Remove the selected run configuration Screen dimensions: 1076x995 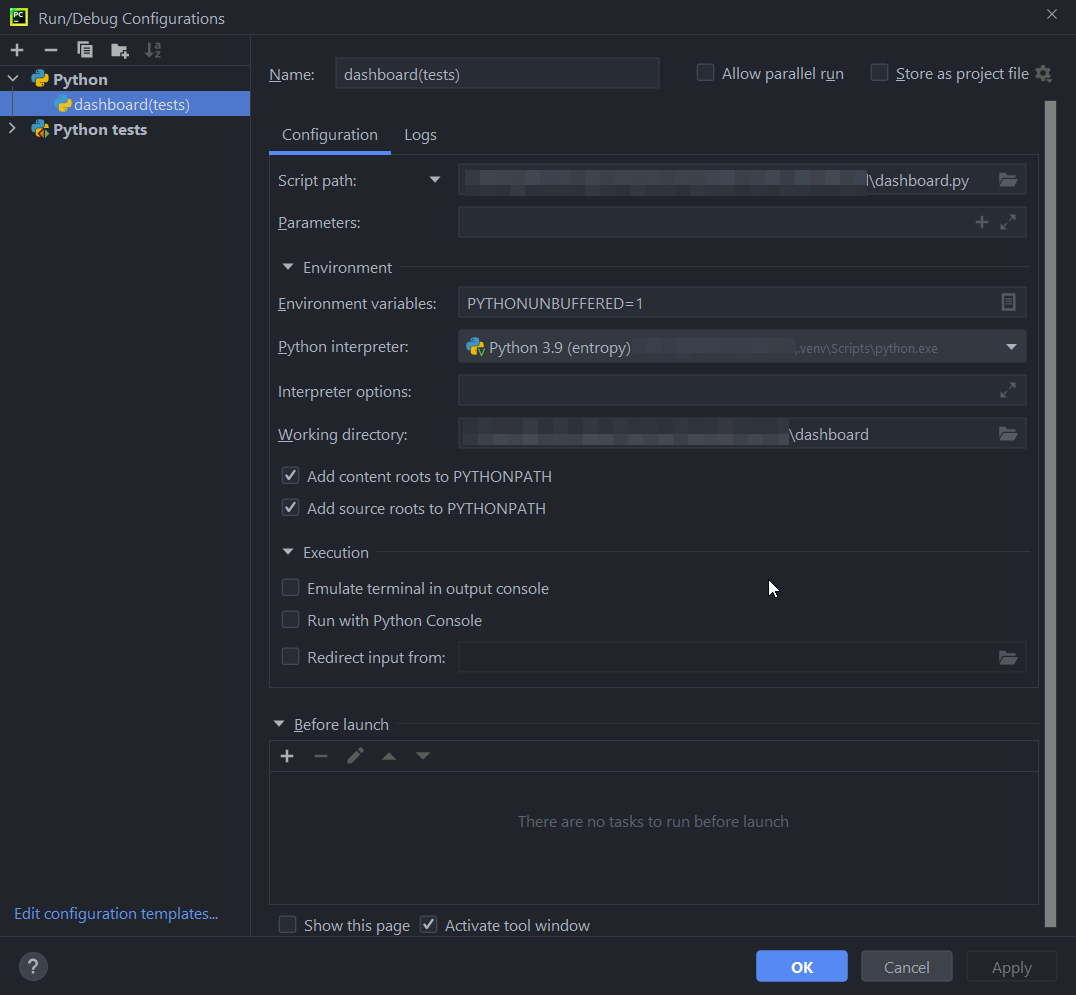[x=51, y=50]
